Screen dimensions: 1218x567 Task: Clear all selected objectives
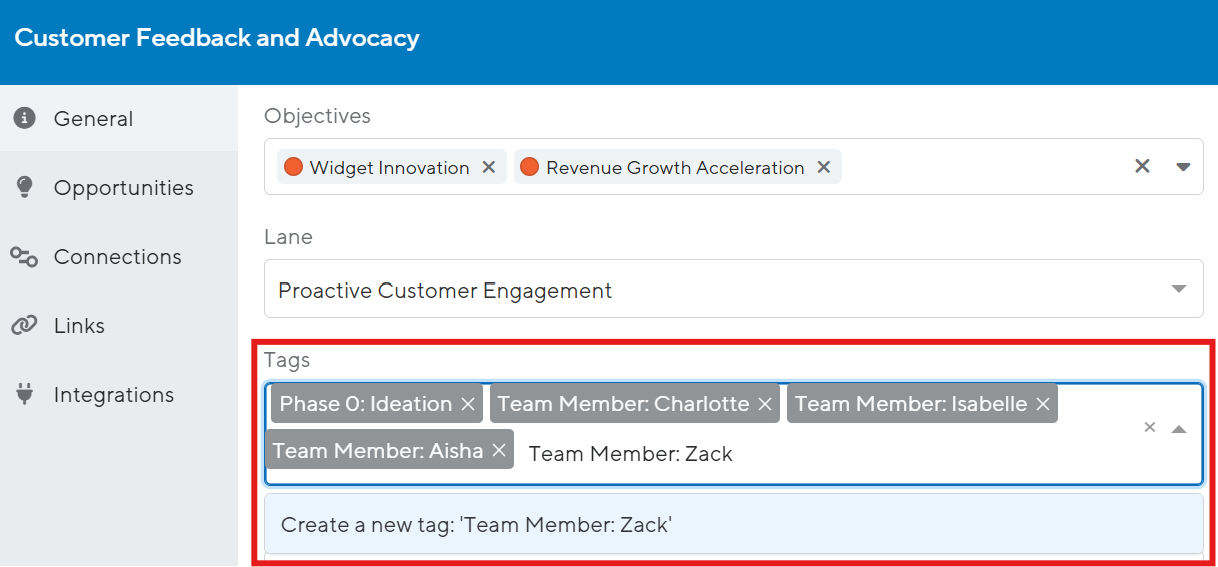[x=1142, y=166]
